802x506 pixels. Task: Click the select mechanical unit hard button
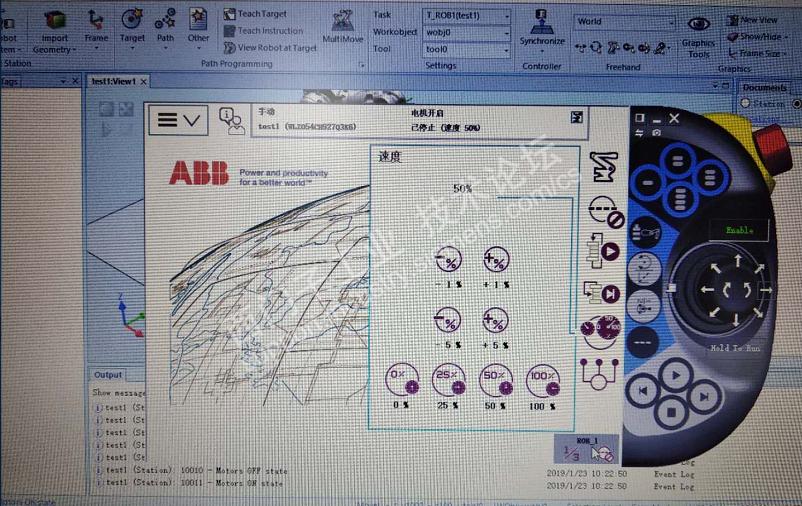tap(645, 233)
